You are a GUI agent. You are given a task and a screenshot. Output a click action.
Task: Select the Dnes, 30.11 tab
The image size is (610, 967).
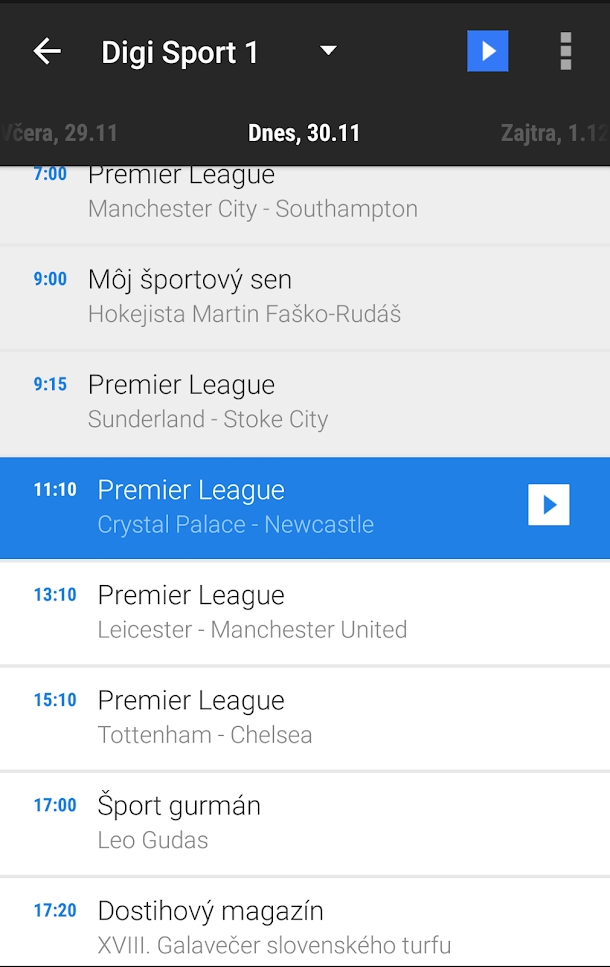click(x=304, y=133)
